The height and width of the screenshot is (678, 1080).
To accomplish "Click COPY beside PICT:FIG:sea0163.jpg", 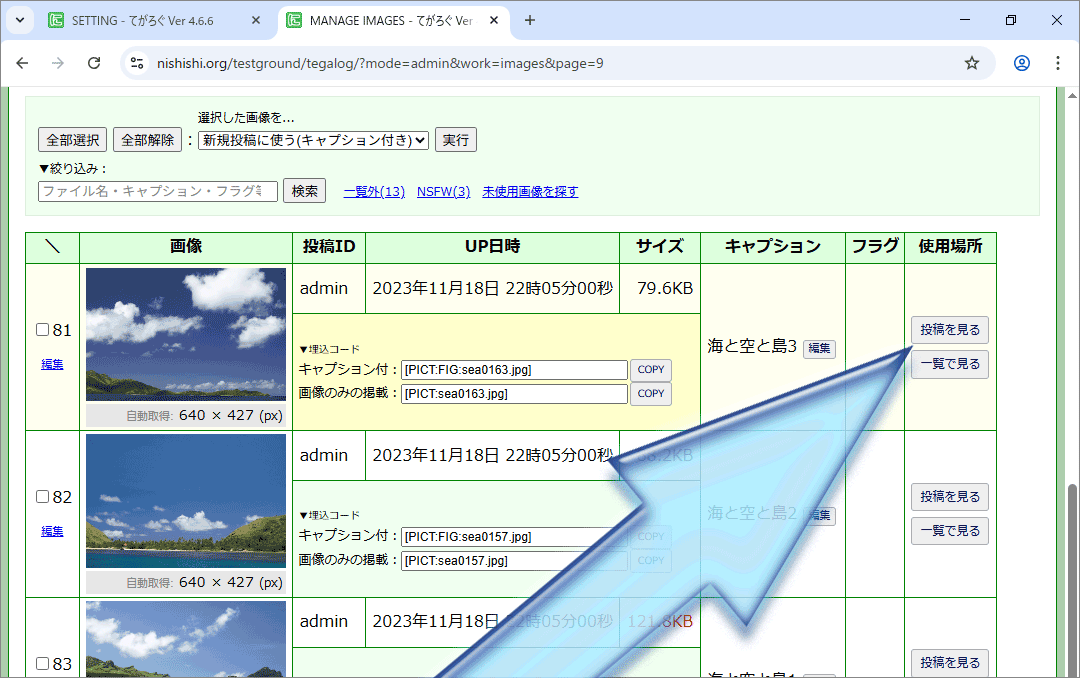I will click(650, 370).
